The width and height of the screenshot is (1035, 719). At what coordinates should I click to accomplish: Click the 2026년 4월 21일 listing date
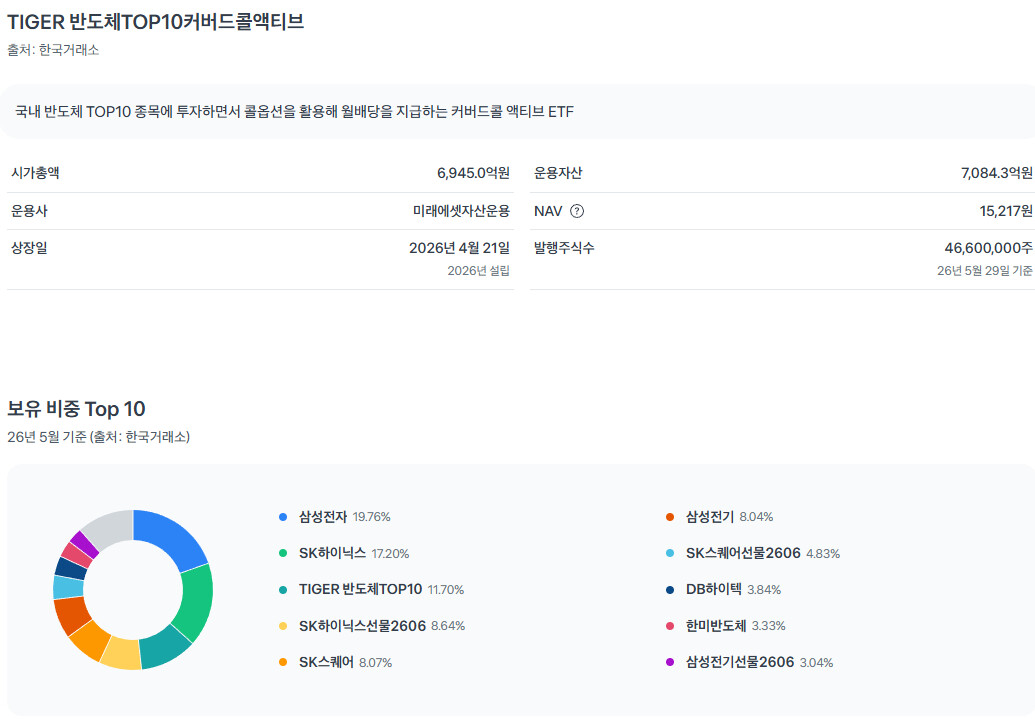(x=459, y=248)
